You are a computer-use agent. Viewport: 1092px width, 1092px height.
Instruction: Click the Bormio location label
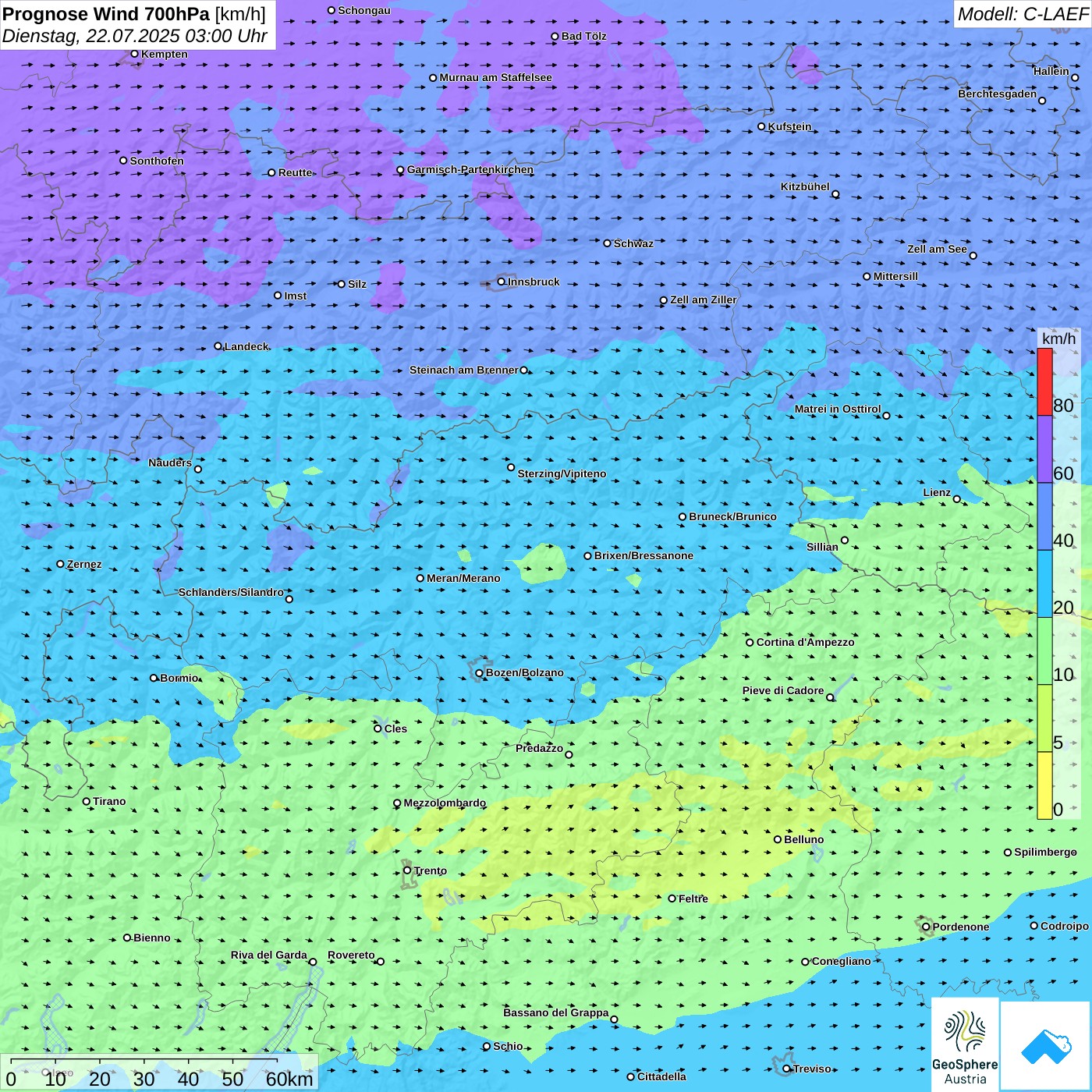[179, 678]
